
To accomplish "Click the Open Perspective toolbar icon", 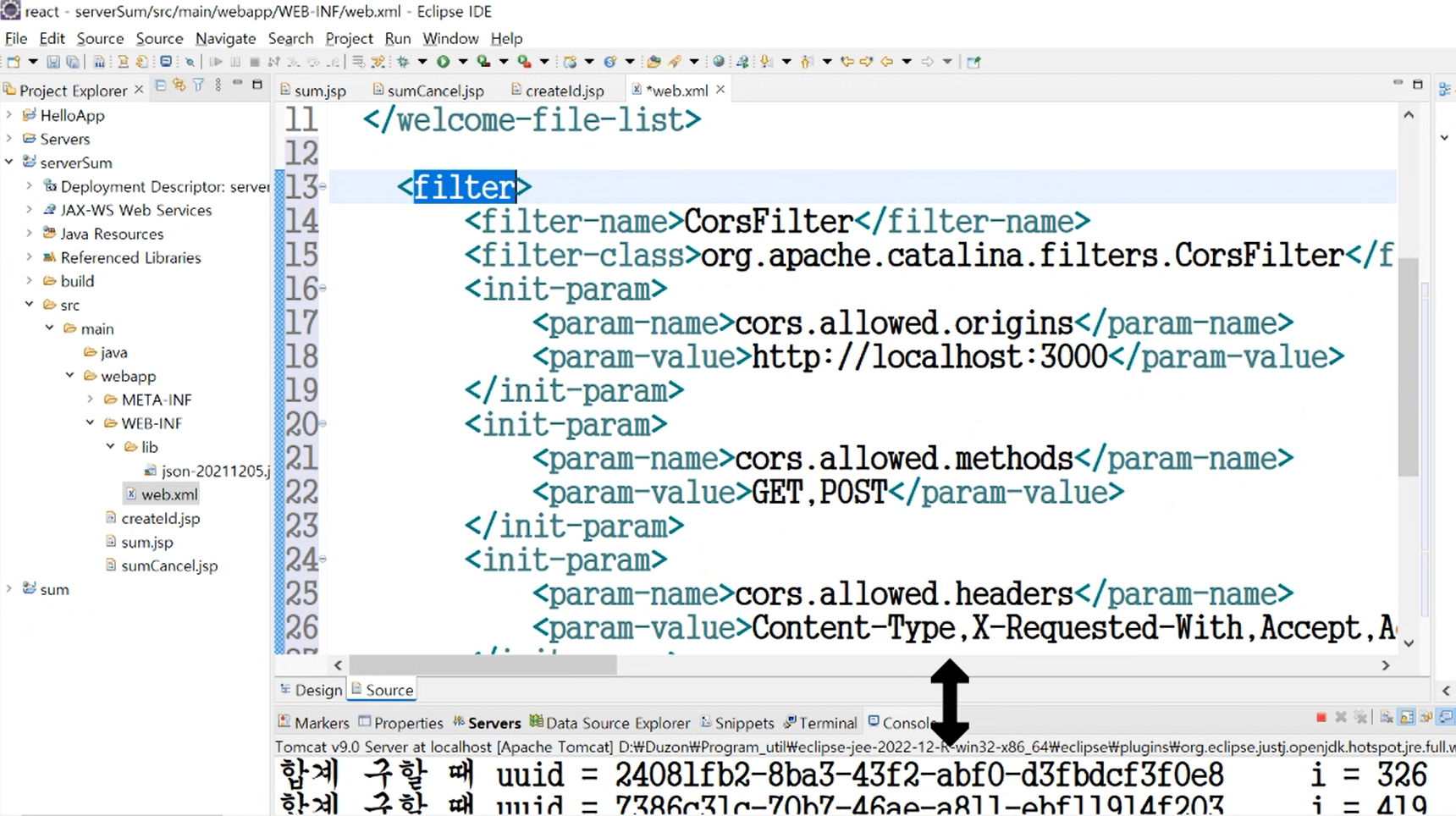I will (973, 62).
